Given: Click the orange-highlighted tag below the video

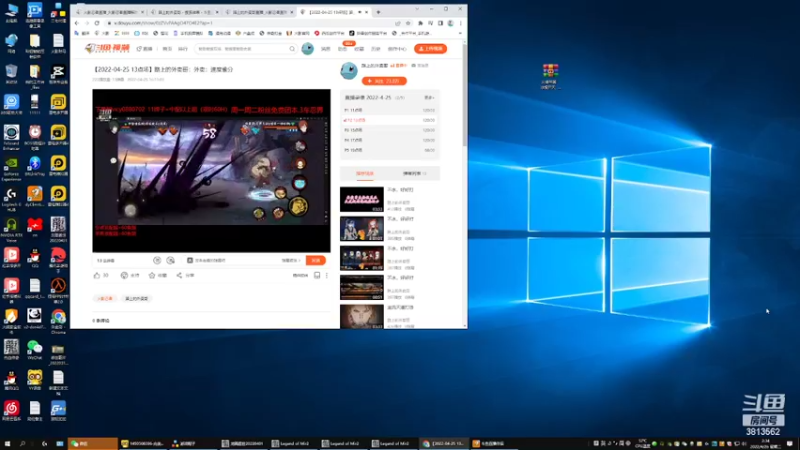Looking at the screenshot, I should [x=105, y=298].
